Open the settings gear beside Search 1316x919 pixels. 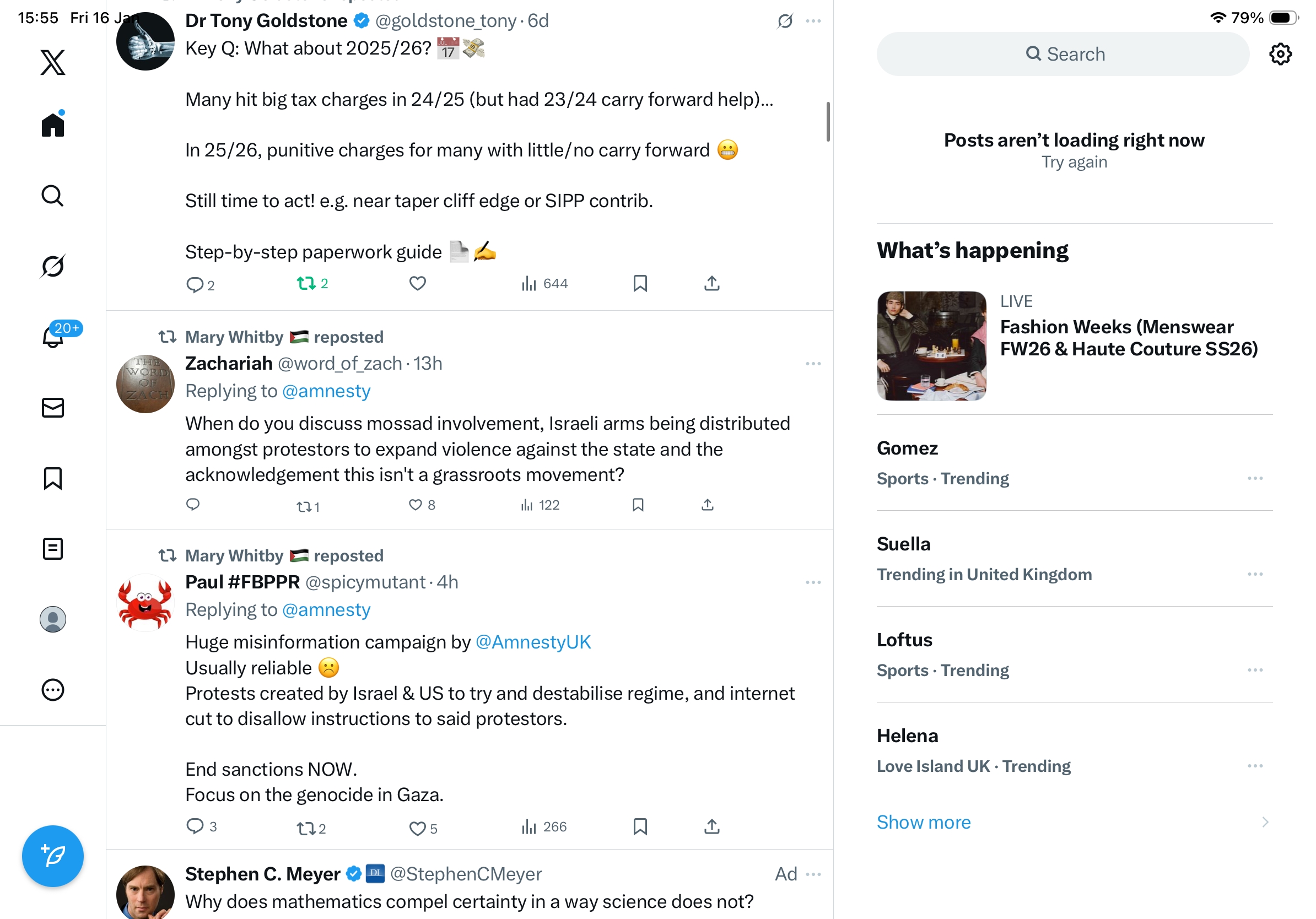pos(1279,55)
